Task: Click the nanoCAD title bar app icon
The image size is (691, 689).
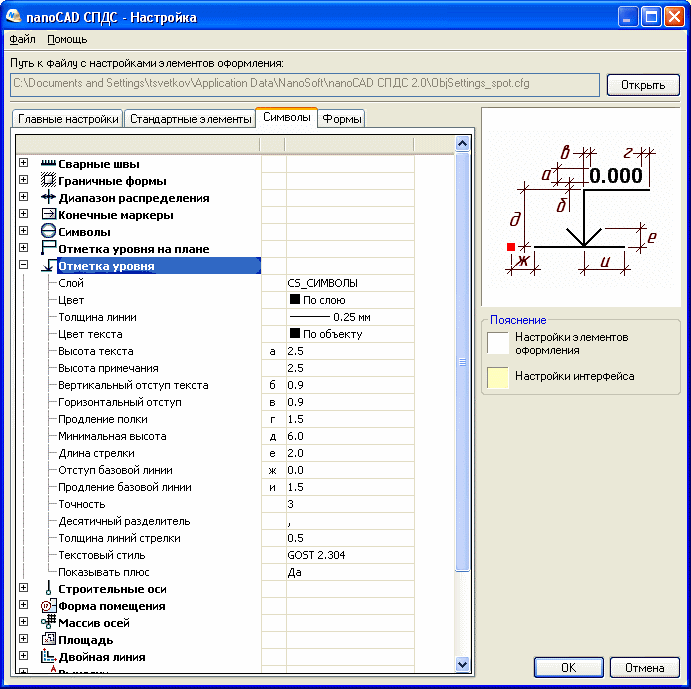Action: (14, 17)
